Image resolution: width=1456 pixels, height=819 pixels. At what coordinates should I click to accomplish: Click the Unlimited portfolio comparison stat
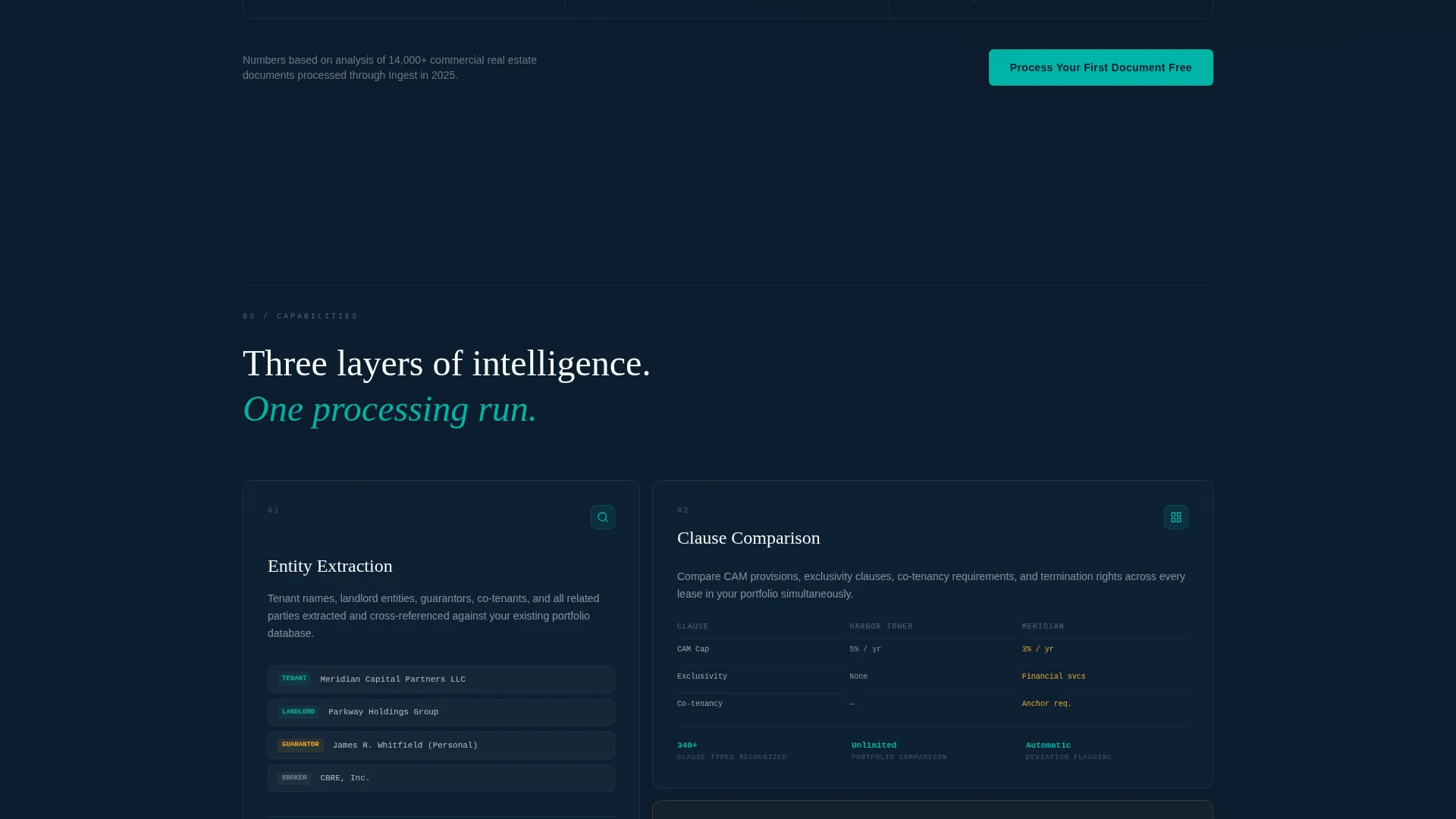click(x=899, y=751)
